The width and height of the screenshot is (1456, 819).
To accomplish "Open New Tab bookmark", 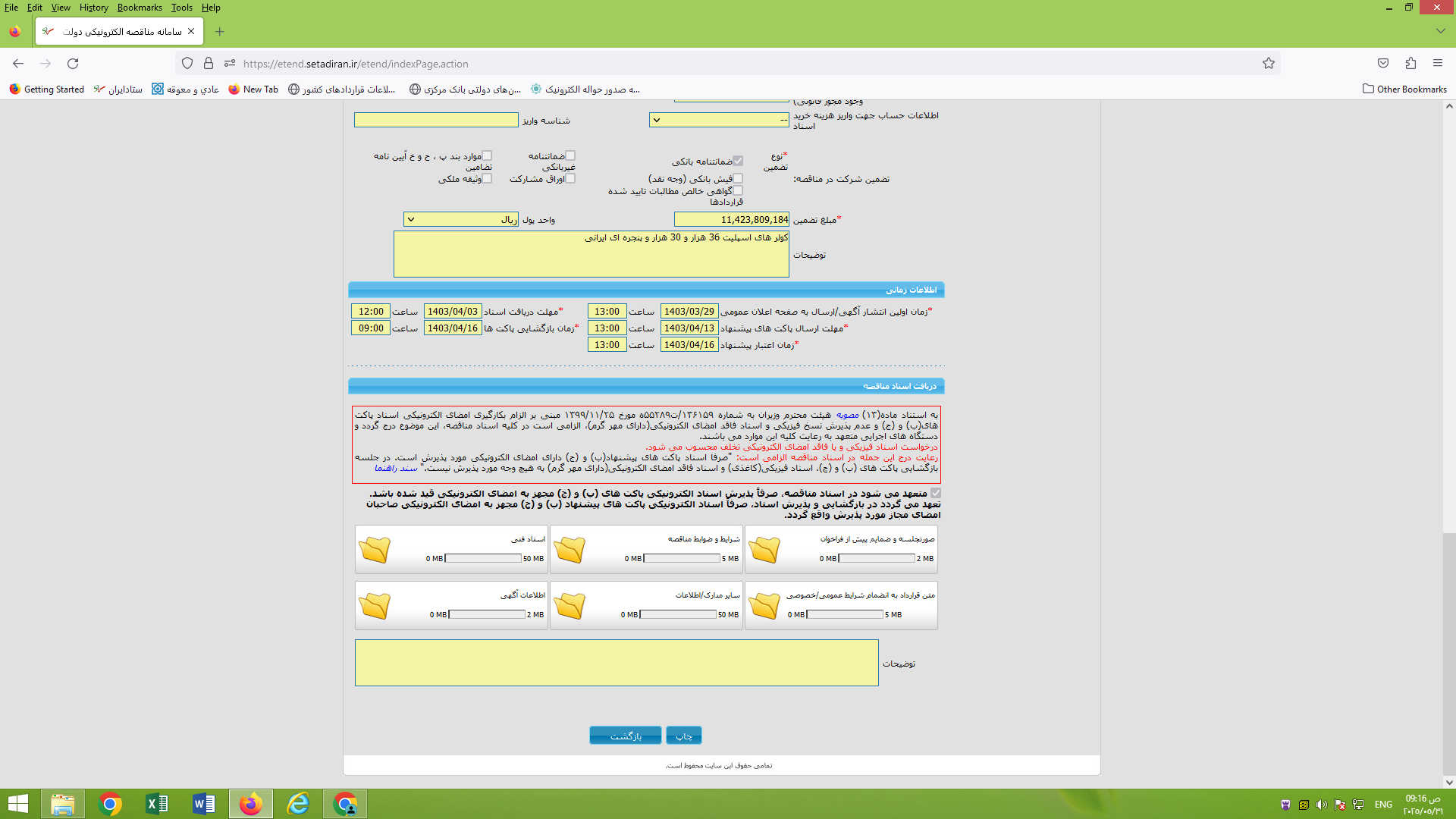I will [x=253, y=89].
